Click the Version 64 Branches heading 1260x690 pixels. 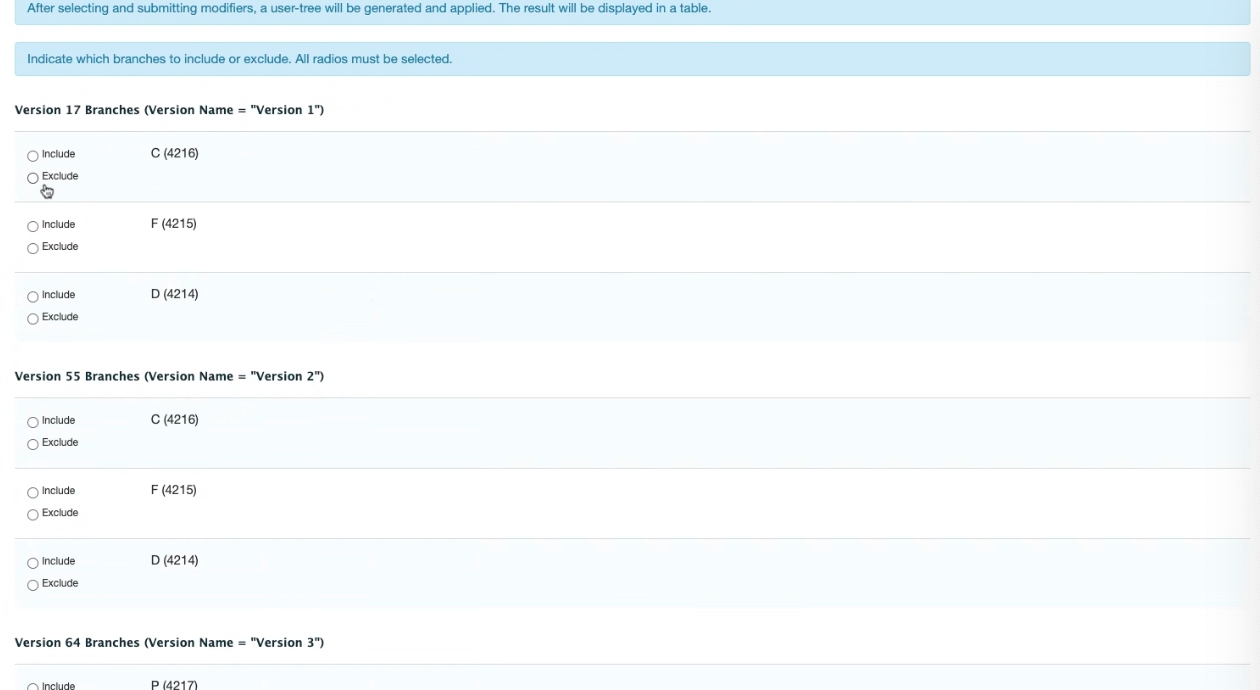pyautogui.click(x=169, y=642)
